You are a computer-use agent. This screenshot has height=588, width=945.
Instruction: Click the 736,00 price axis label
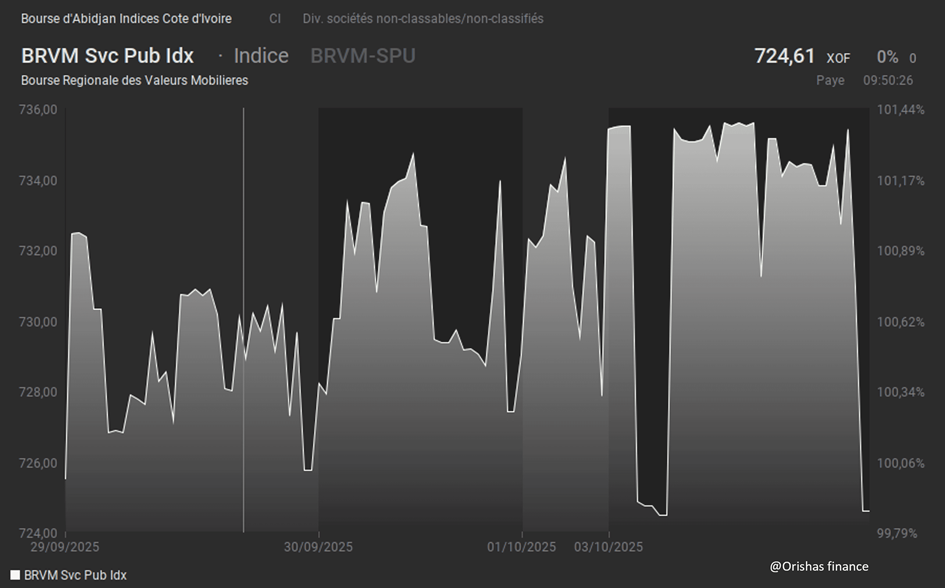(38, 110)
